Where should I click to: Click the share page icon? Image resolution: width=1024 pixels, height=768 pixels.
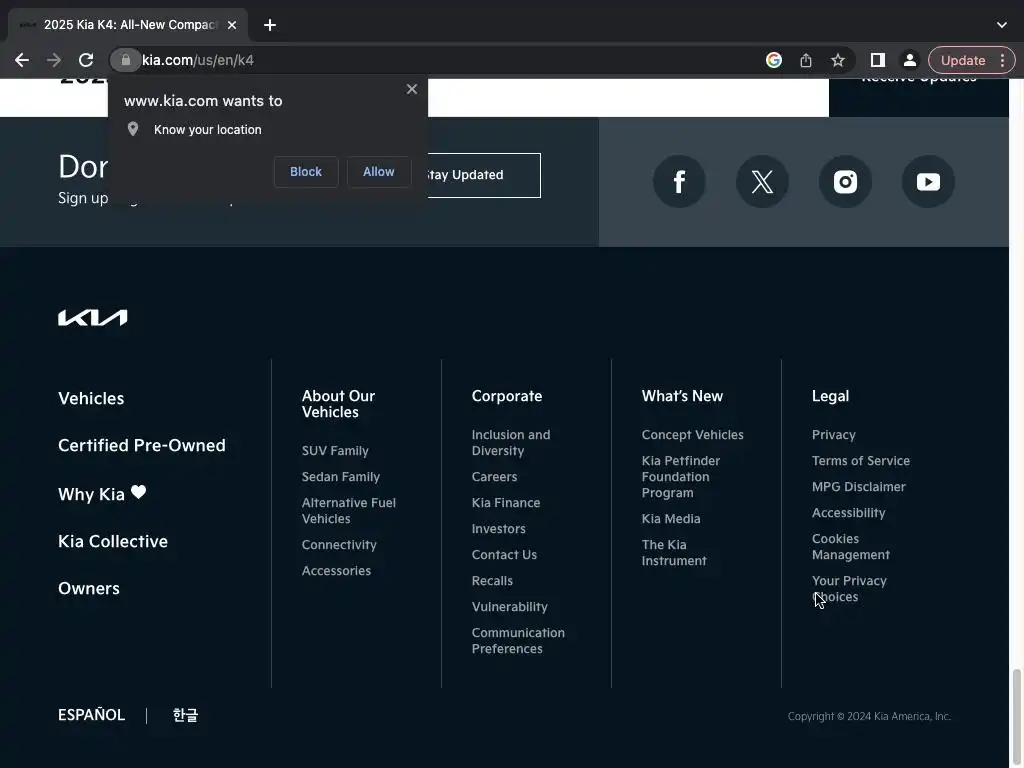tap(806, 60)
